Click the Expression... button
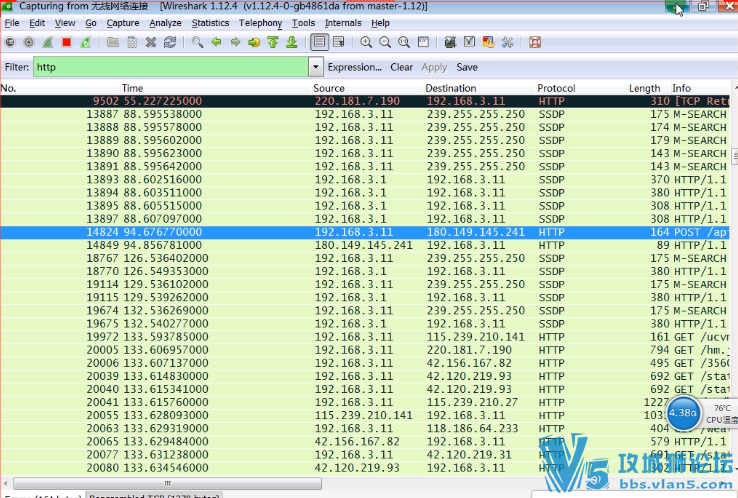The image size is (738, 498). (x=354, y=67)
